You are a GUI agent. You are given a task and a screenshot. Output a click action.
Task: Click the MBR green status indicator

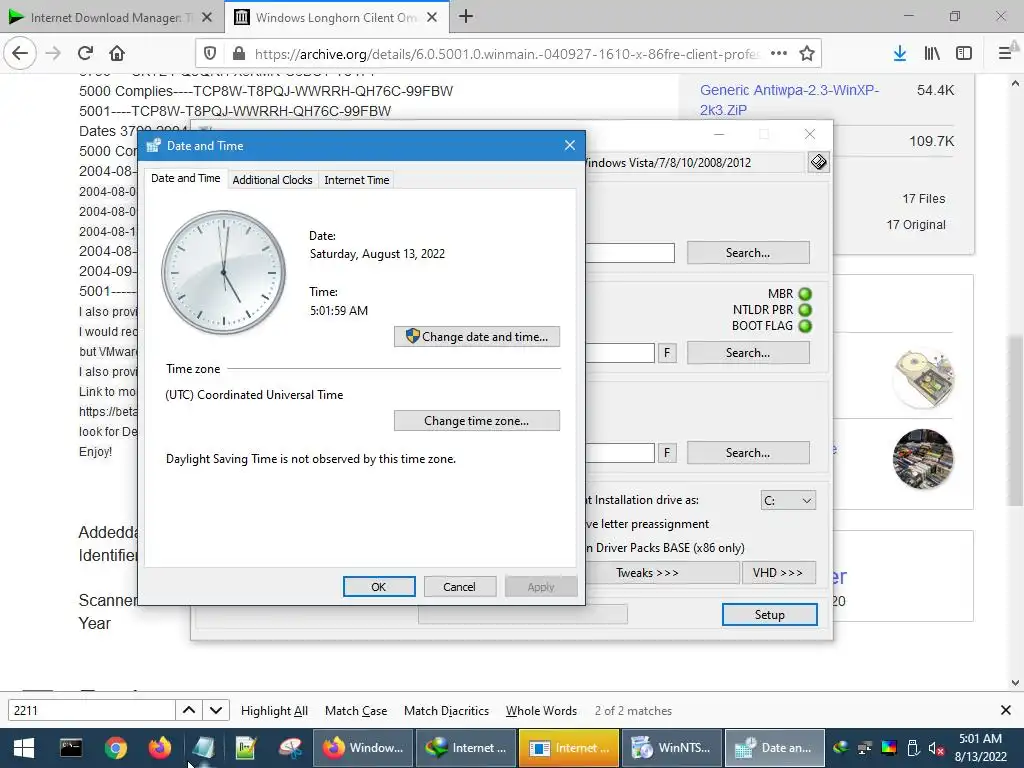[x=805, y=294]
